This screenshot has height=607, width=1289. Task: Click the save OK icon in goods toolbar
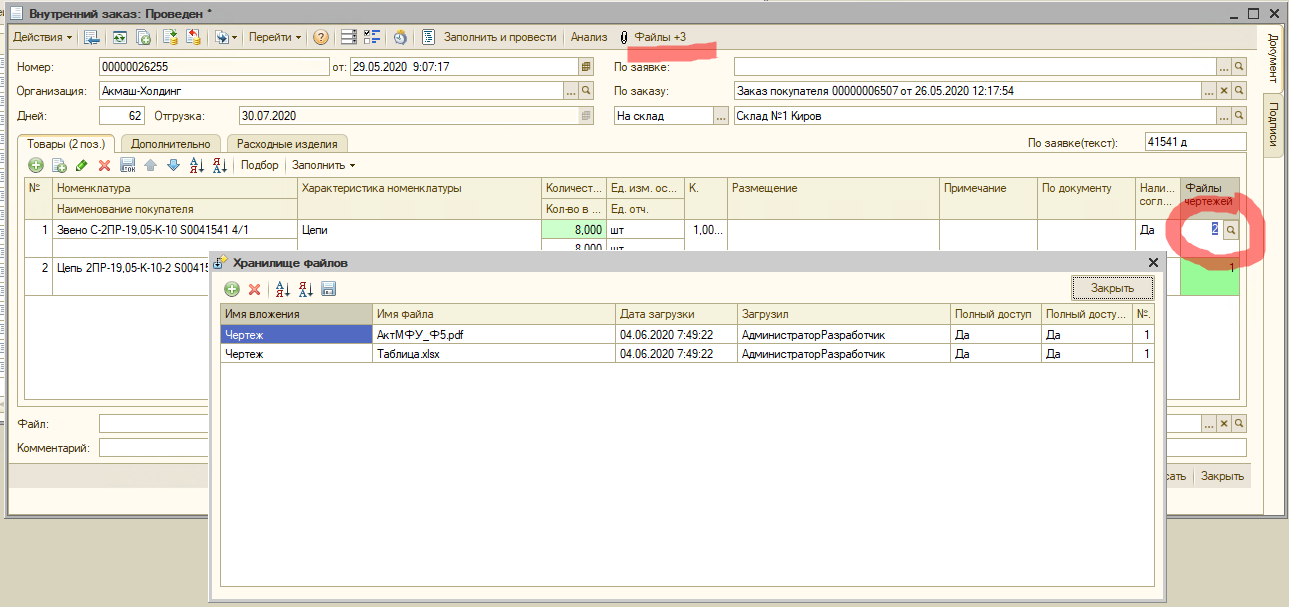click(127, 165)
